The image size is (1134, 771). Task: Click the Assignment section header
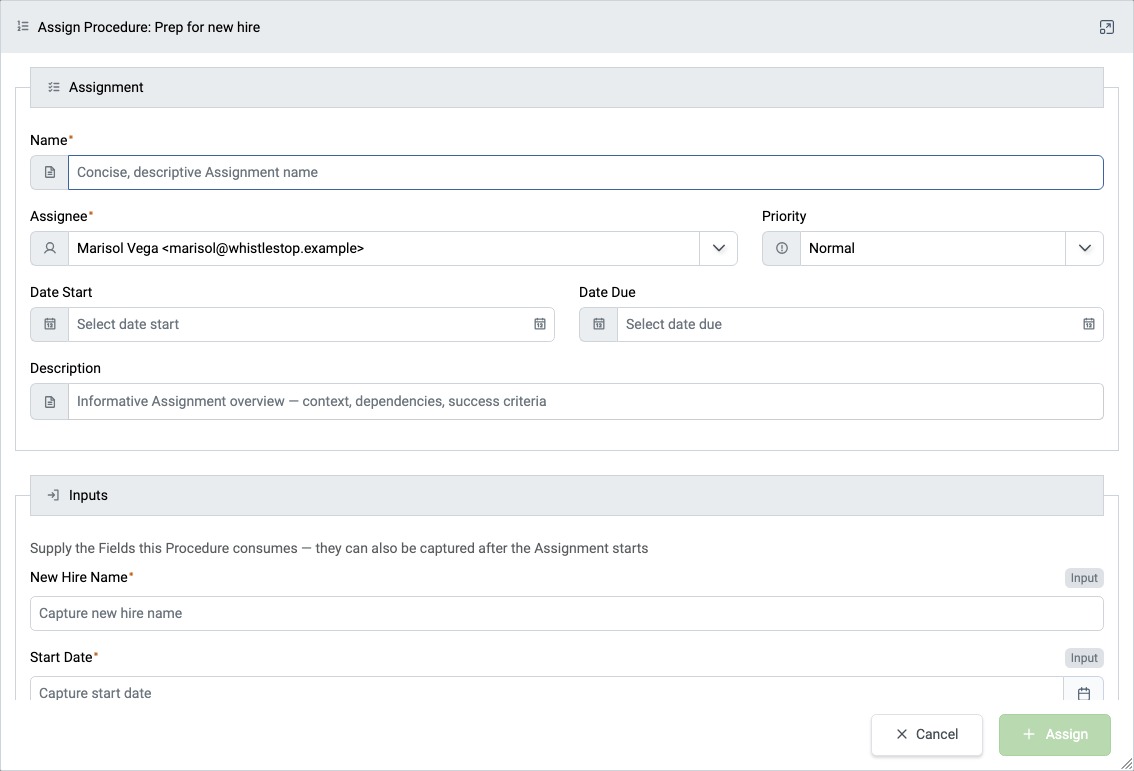(567, 88)
